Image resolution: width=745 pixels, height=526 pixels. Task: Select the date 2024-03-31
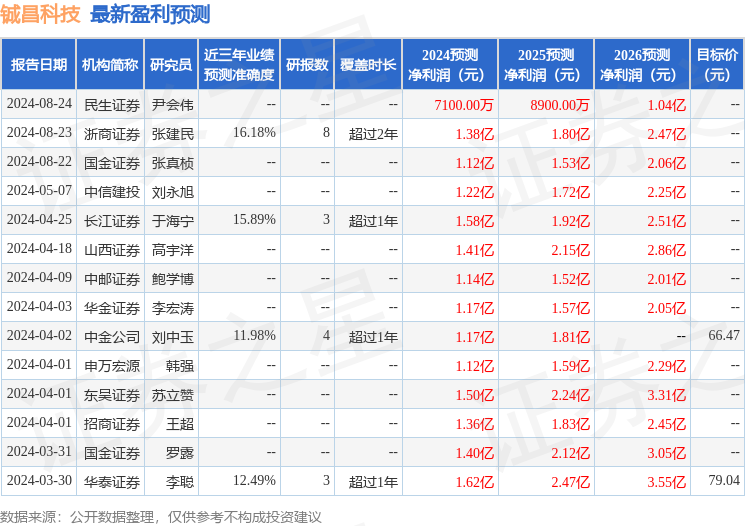[x=39, y=451]
